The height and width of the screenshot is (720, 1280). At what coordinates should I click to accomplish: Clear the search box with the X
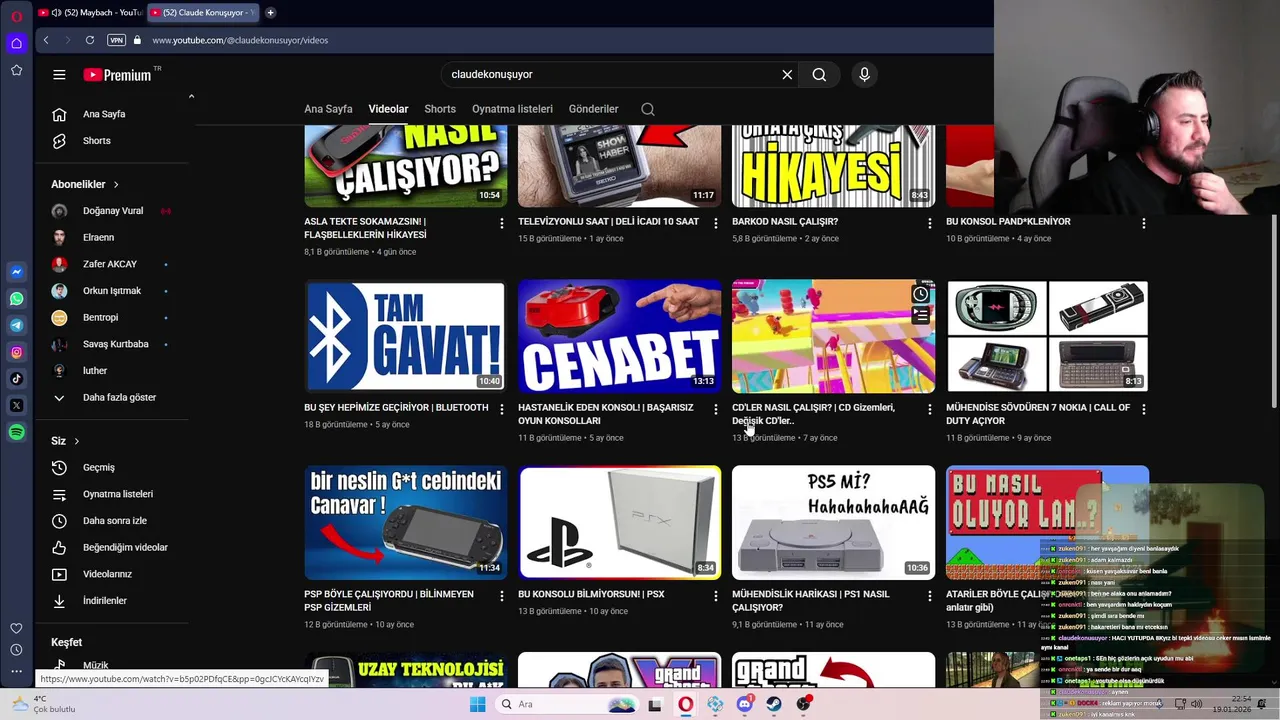787,75
